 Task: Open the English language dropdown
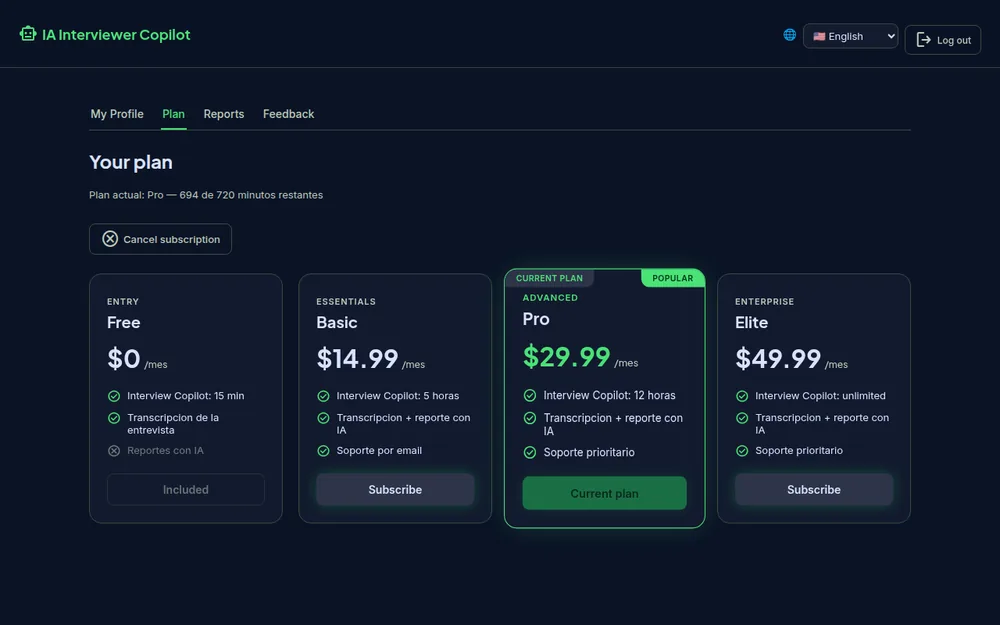click(850, 36)
